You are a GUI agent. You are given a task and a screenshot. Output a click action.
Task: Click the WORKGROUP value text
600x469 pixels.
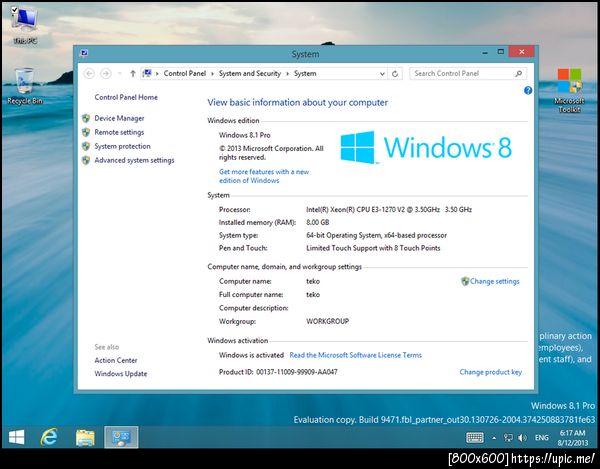pyautogui.click(x=327, y=321)
